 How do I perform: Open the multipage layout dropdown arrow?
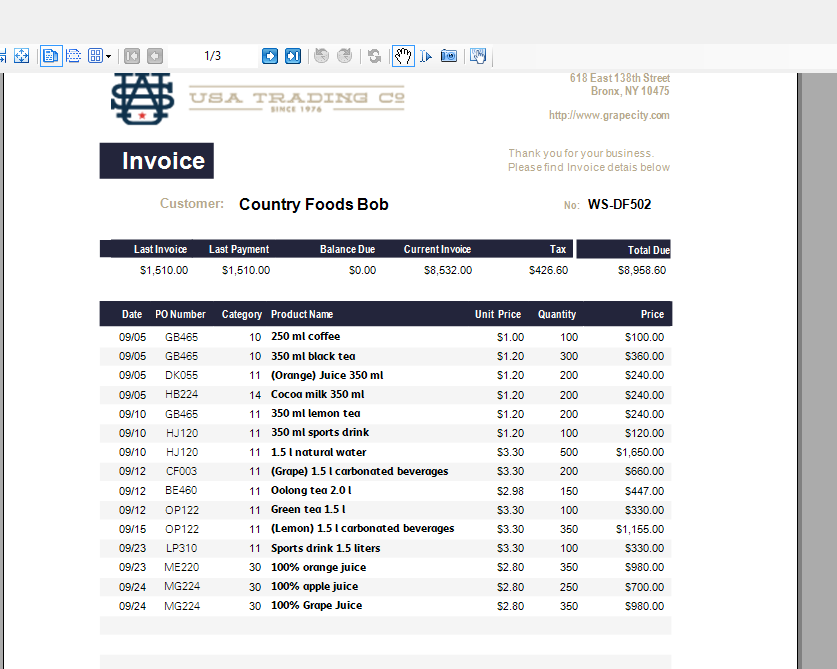pyautogui.click(x=108, y=56)
